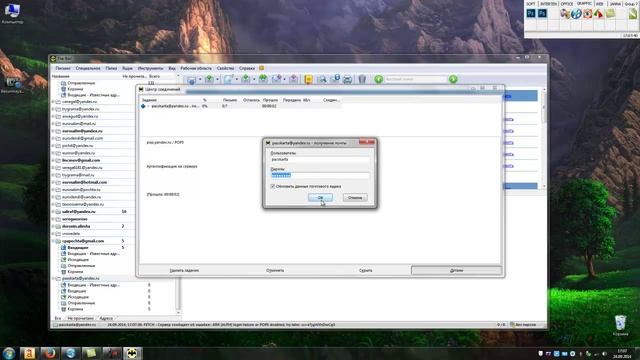Expand the salkaf@yandex.ru account
640x360 pixels.
(x=53, y=211)
